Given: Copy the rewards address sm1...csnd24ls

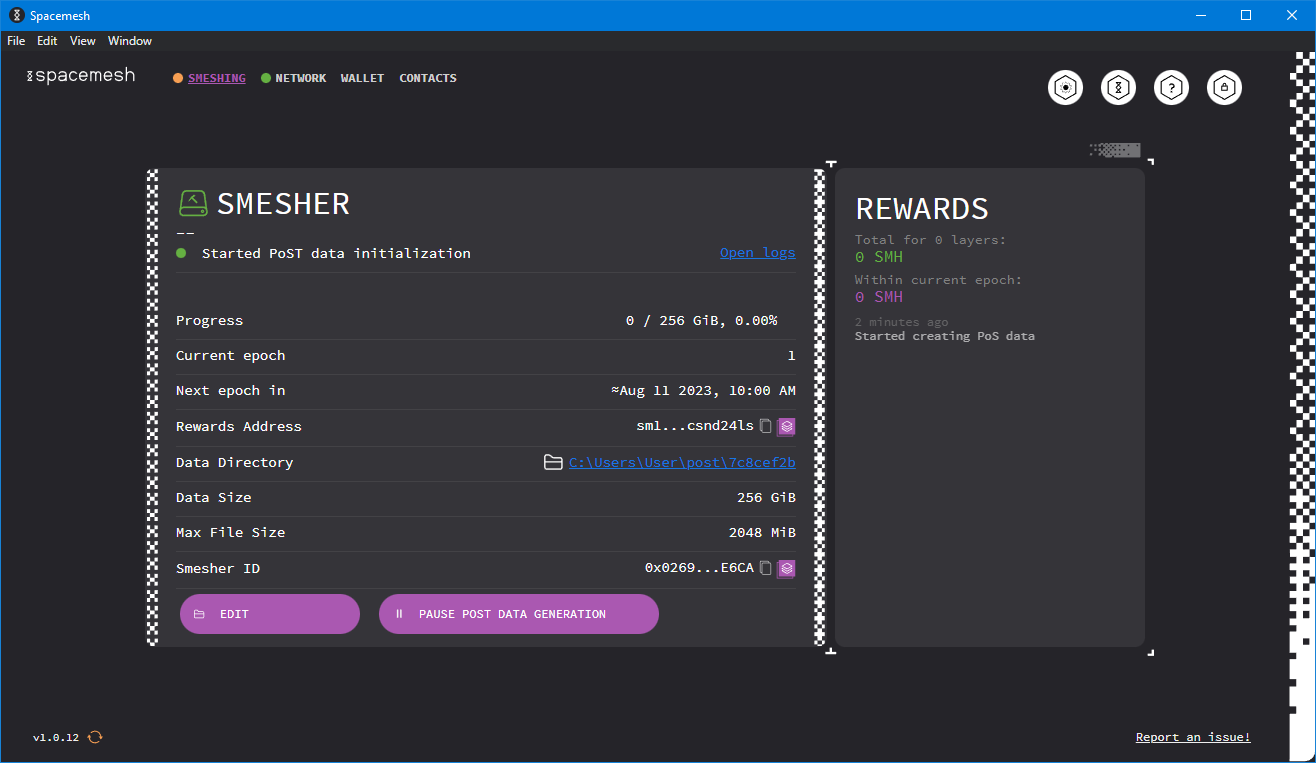Looking at the screenshot, I should 766,426.
